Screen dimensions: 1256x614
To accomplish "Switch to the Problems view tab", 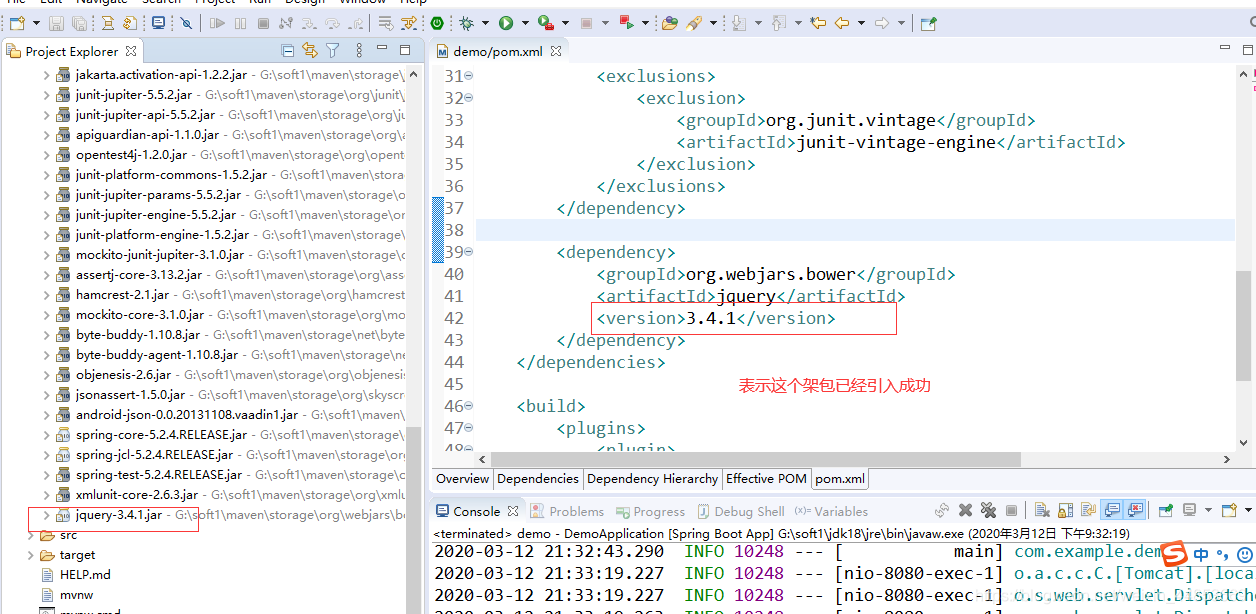I will click(567, 511).
